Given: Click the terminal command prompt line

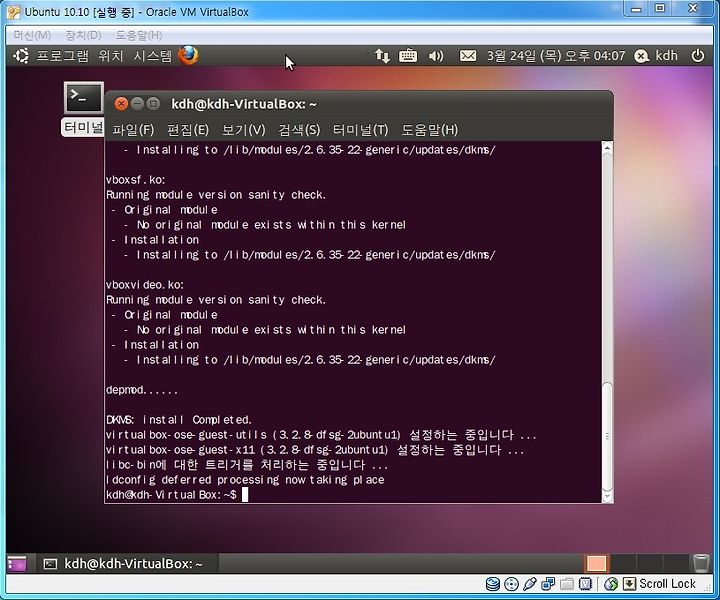Looking at the screenshot, I should click(x=177, y=494).
